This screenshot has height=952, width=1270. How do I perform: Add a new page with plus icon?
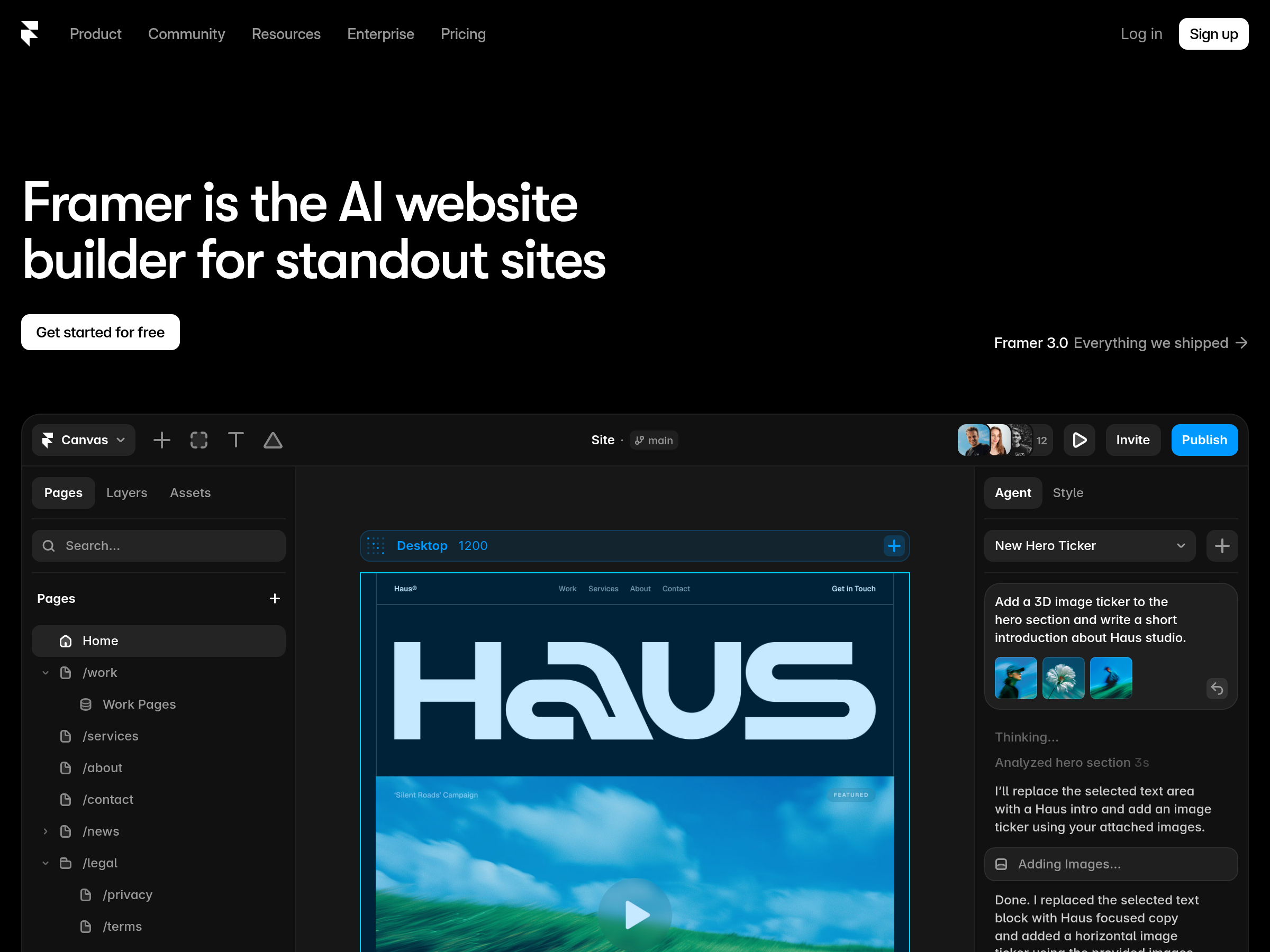pyautogui.click(x=275, y=599)
